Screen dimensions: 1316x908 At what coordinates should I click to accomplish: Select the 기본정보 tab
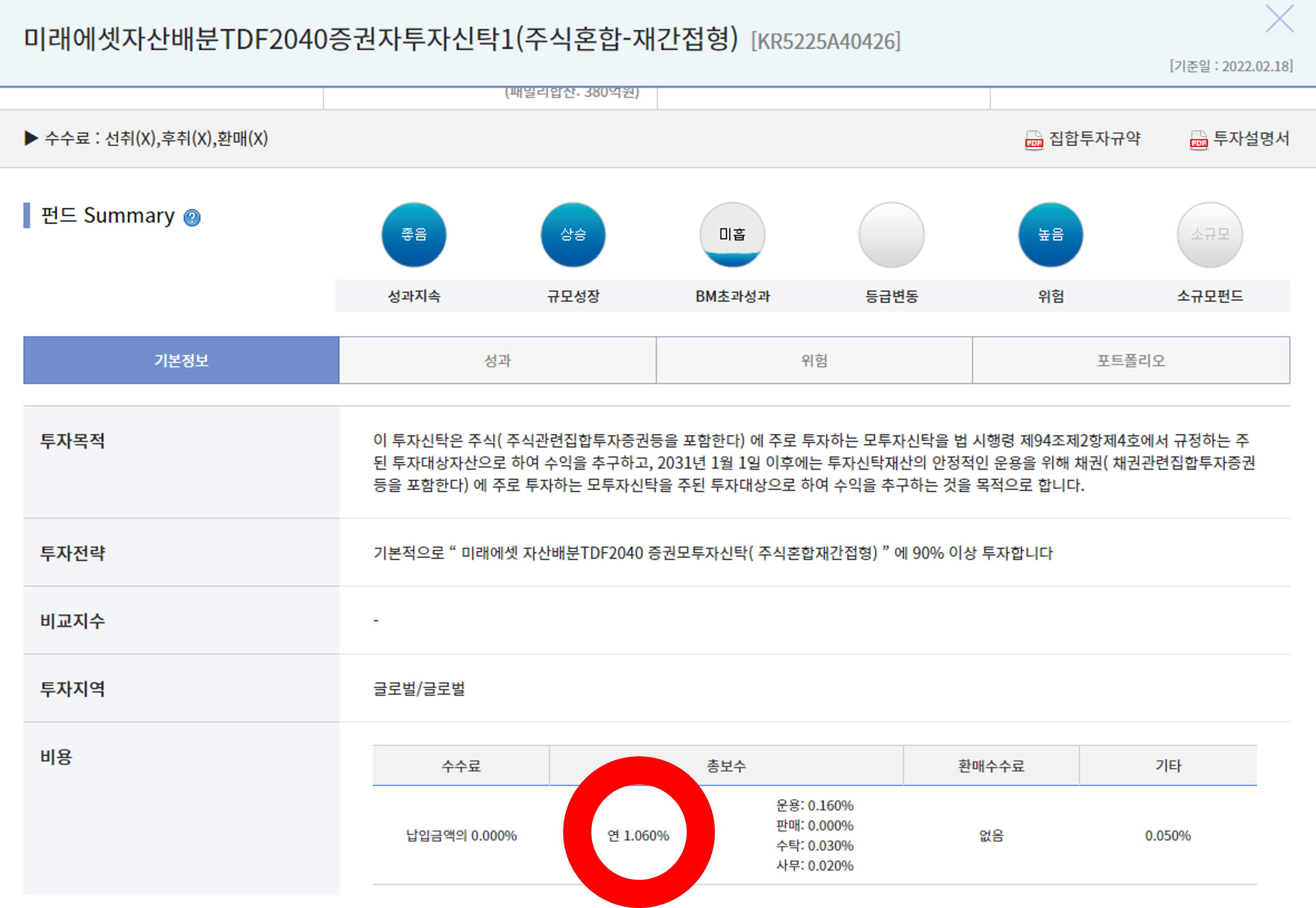pyautogui.click(x=181, y=360)
